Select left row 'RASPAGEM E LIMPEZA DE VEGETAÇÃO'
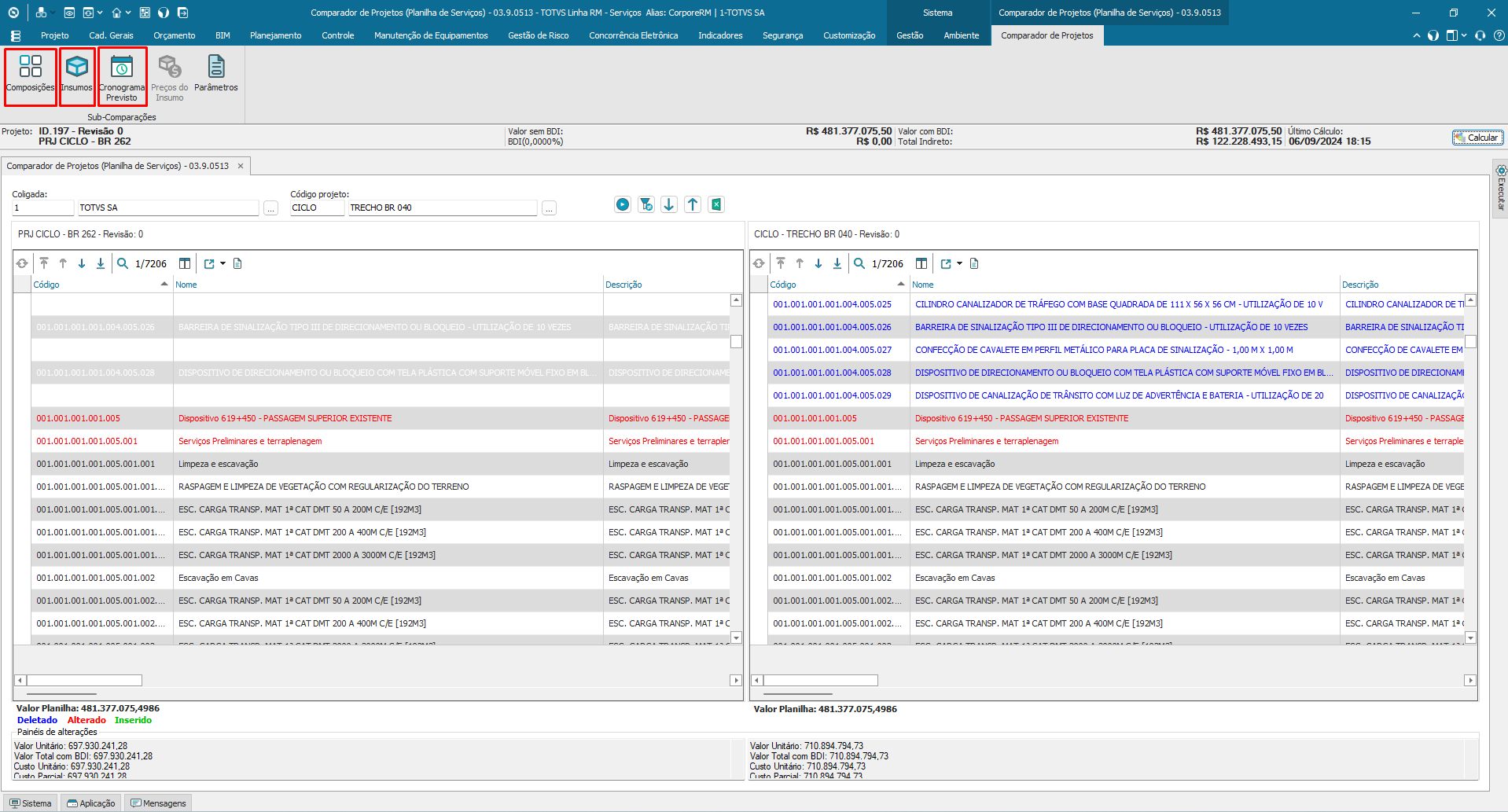The height and width of the screenshot is (812, 1508). tap(381, 487)
